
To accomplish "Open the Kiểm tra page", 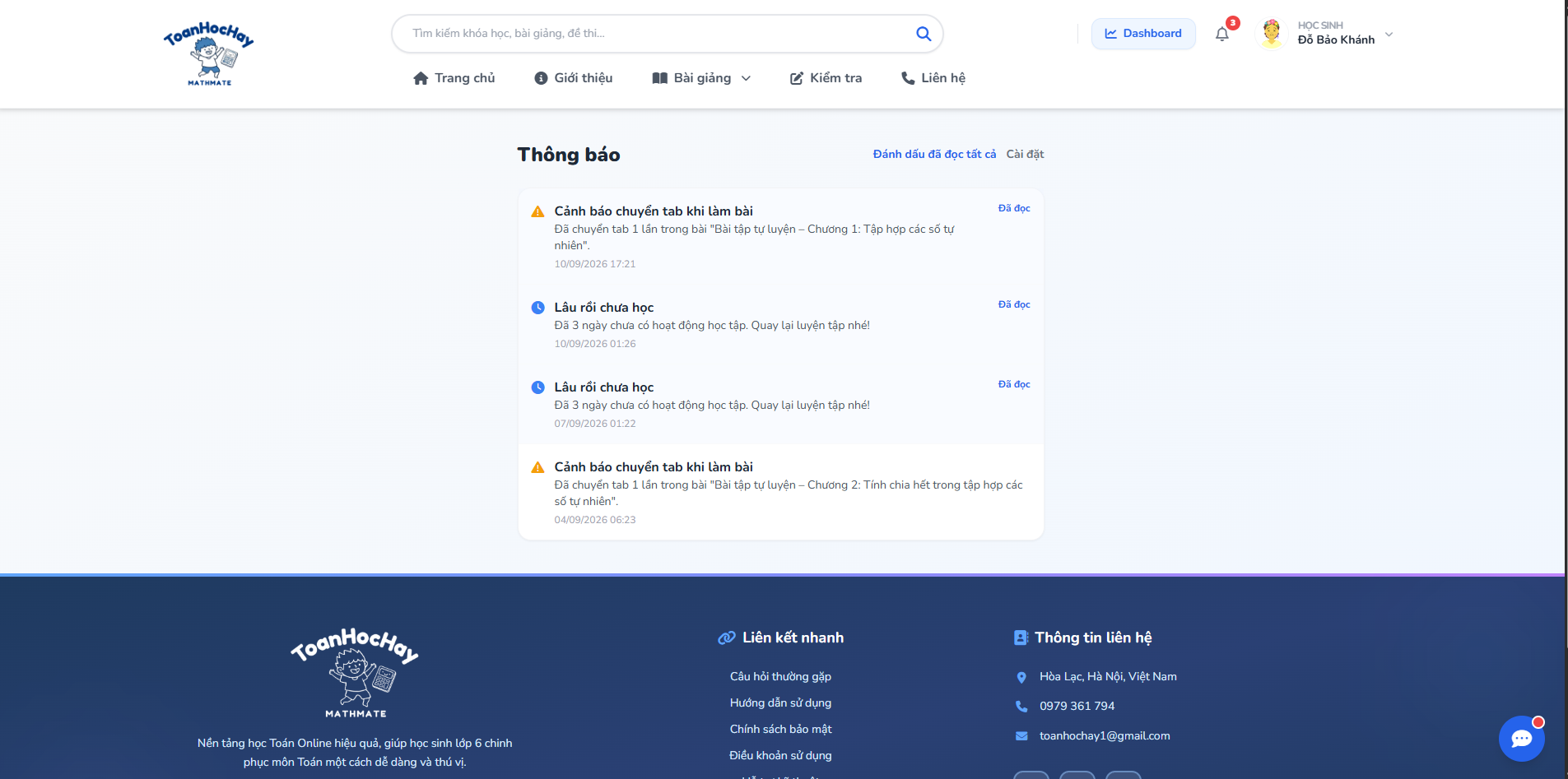I will (x=826, y=78).
